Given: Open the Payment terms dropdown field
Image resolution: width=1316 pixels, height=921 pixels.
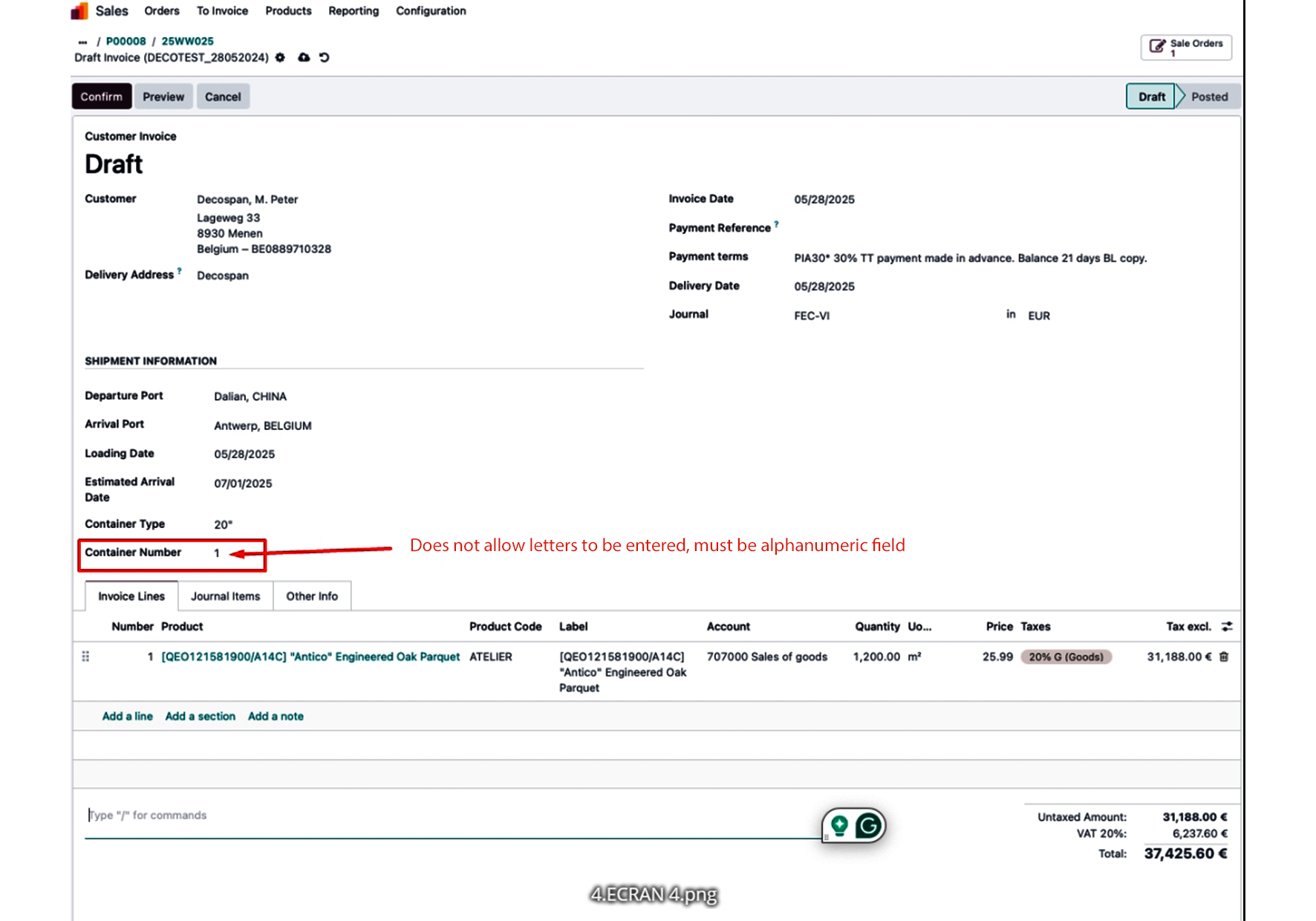Looking at the screenshot, I should (x=970, y=258).
